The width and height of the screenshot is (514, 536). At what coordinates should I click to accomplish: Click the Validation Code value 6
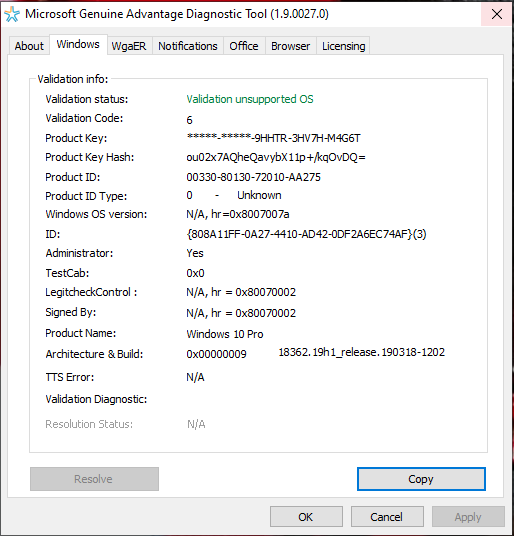189,120
